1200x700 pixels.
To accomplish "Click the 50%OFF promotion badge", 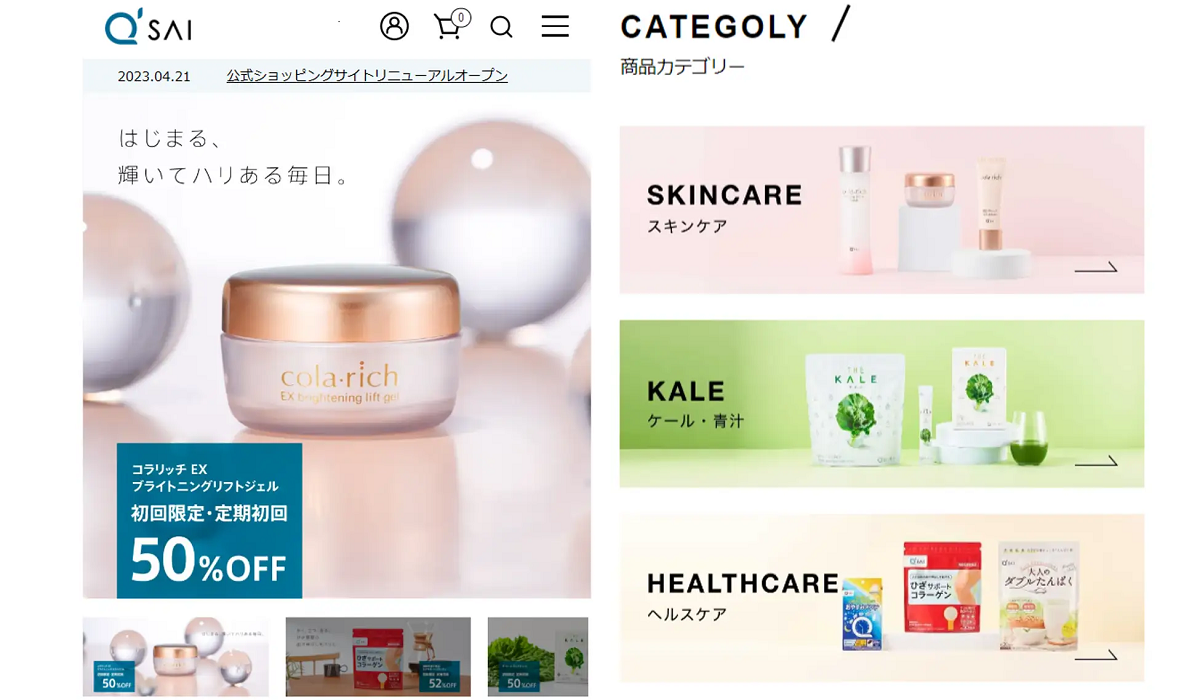I will click(209, 521).
